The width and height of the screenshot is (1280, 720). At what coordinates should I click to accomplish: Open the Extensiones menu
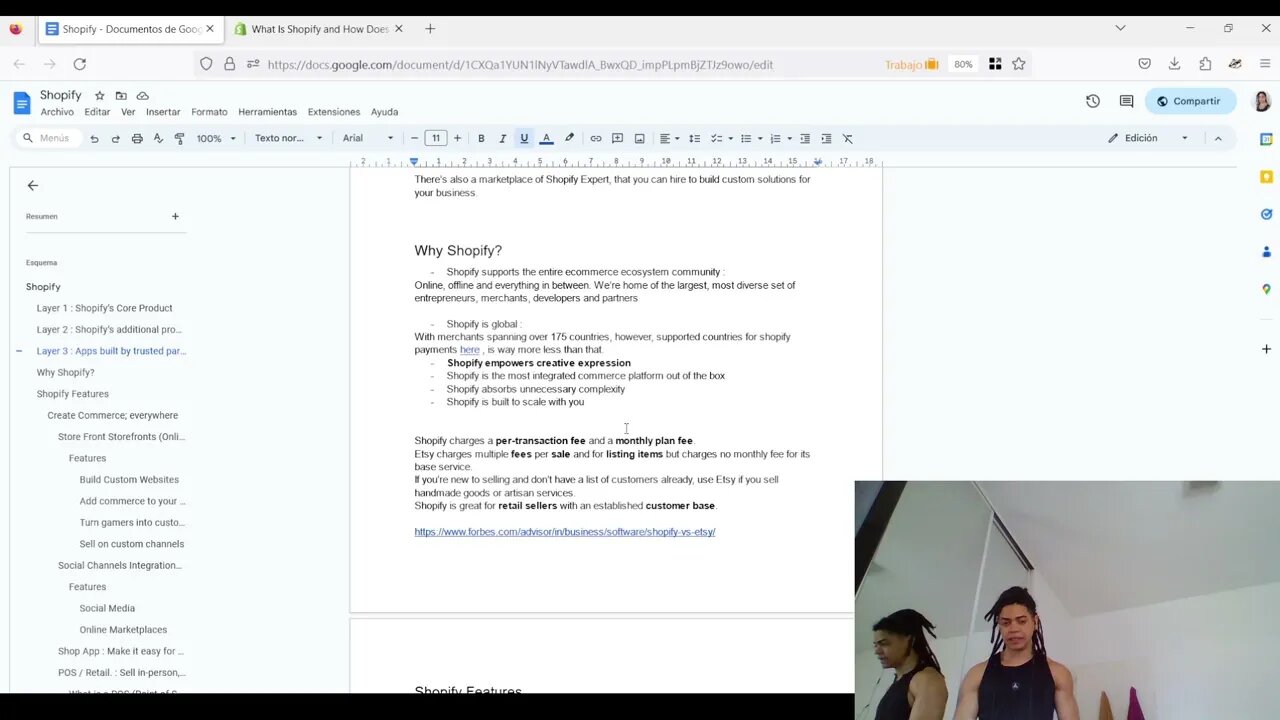pos(334,112)
